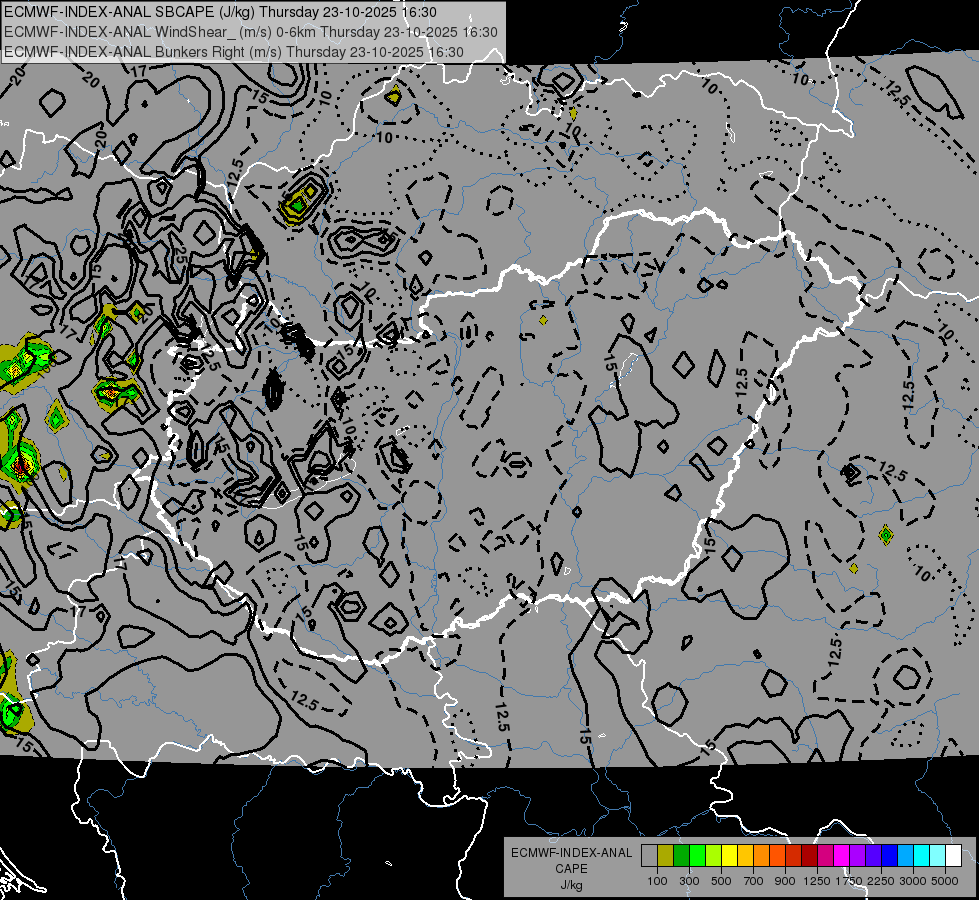Click the WindShear 0-6km title line
The width and height of the screenshot is (979, 900).
[x=250, y=32]
